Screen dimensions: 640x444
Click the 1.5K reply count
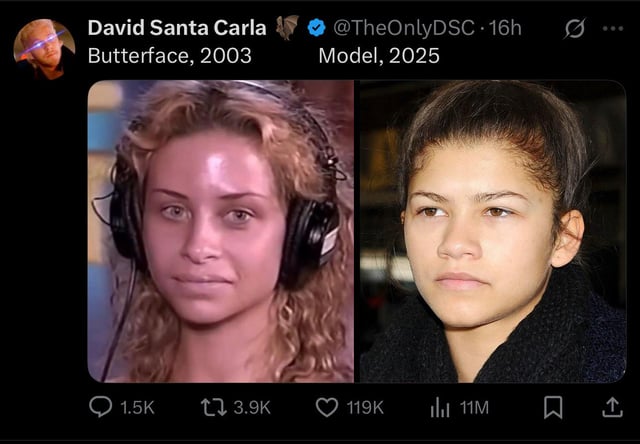point(137,408)
